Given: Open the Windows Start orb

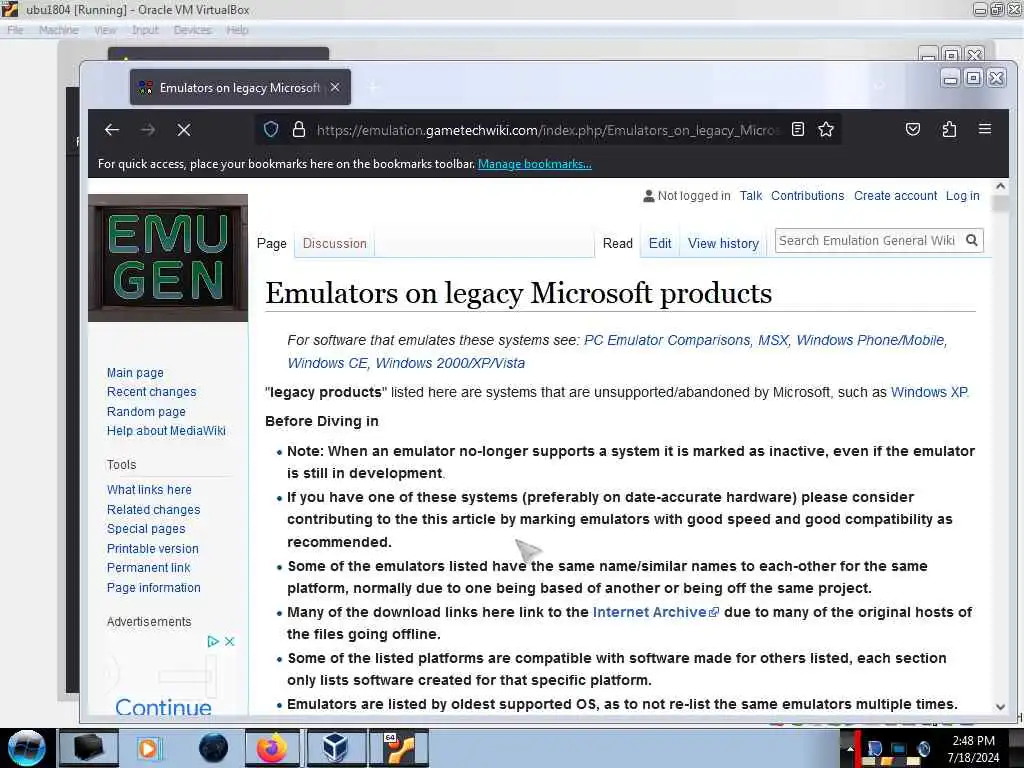Looking at the screenshot, I should (x=27, y=748).
